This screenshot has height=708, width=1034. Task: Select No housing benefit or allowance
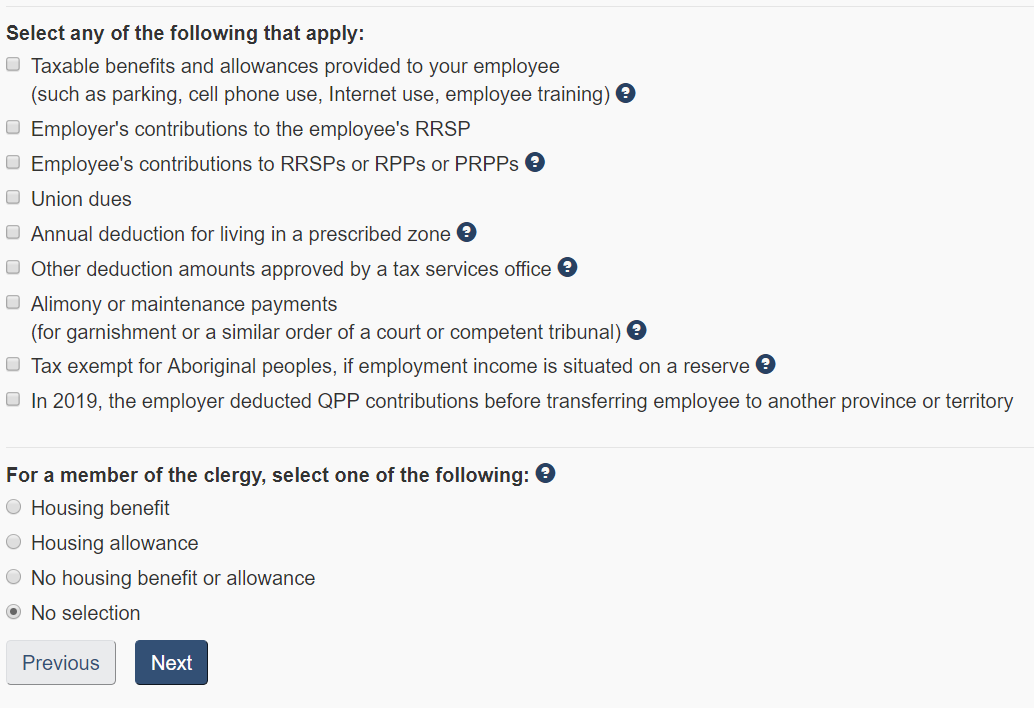pyautogui.click(x=13, y=577)
